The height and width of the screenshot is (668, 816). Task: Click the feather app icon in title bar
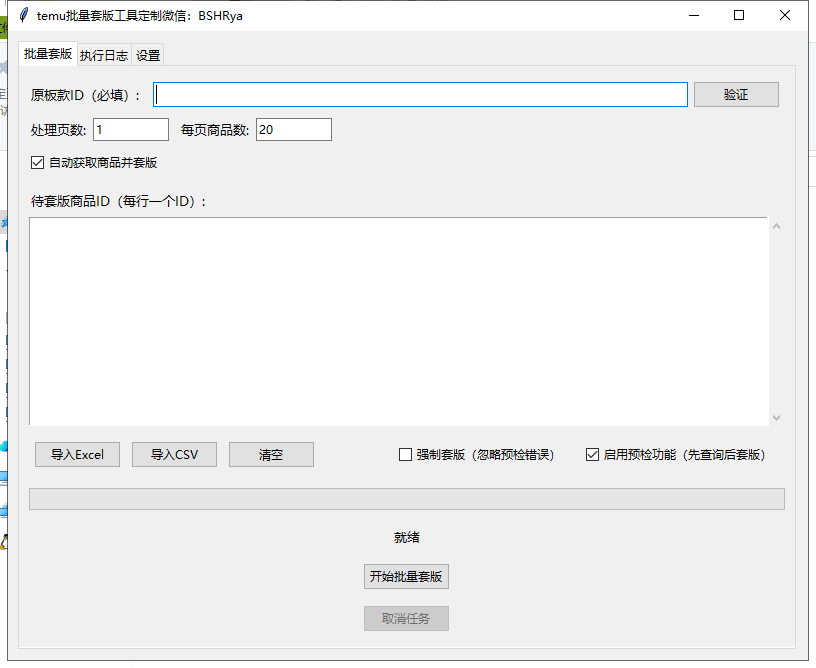(x=23, y=15)
